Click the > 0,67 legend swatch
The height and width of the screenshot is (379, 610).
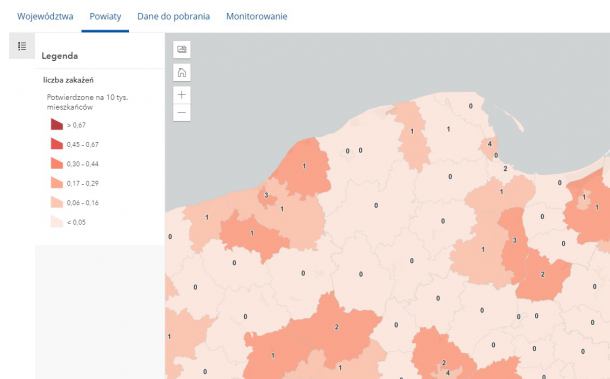(x=57, y=125)
